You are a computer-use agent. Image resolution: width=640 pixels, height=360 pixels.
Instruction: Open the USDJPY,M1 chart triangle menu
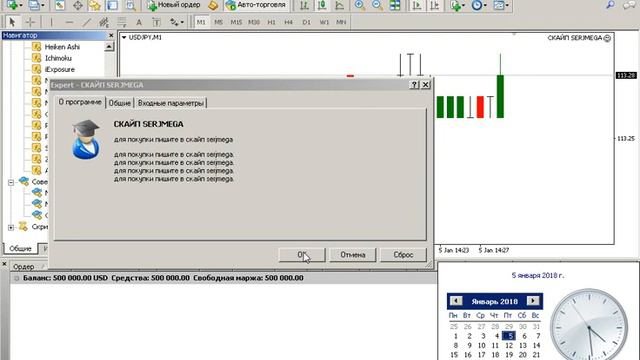pyautogui.click(x=124, y=37)
